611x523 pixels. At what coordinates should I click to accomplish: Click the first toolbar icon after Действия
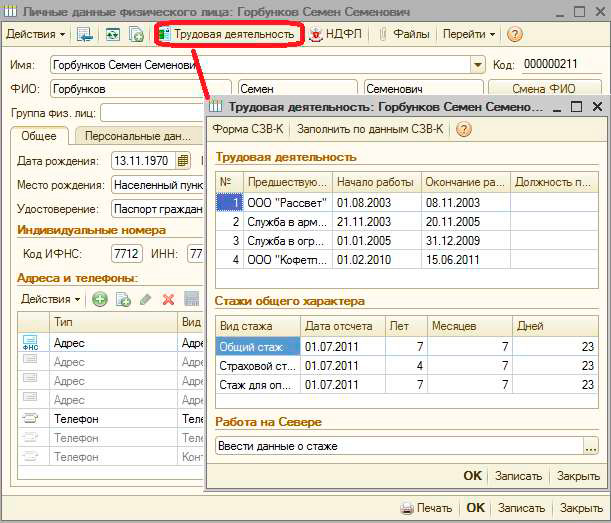pos(85,34)
